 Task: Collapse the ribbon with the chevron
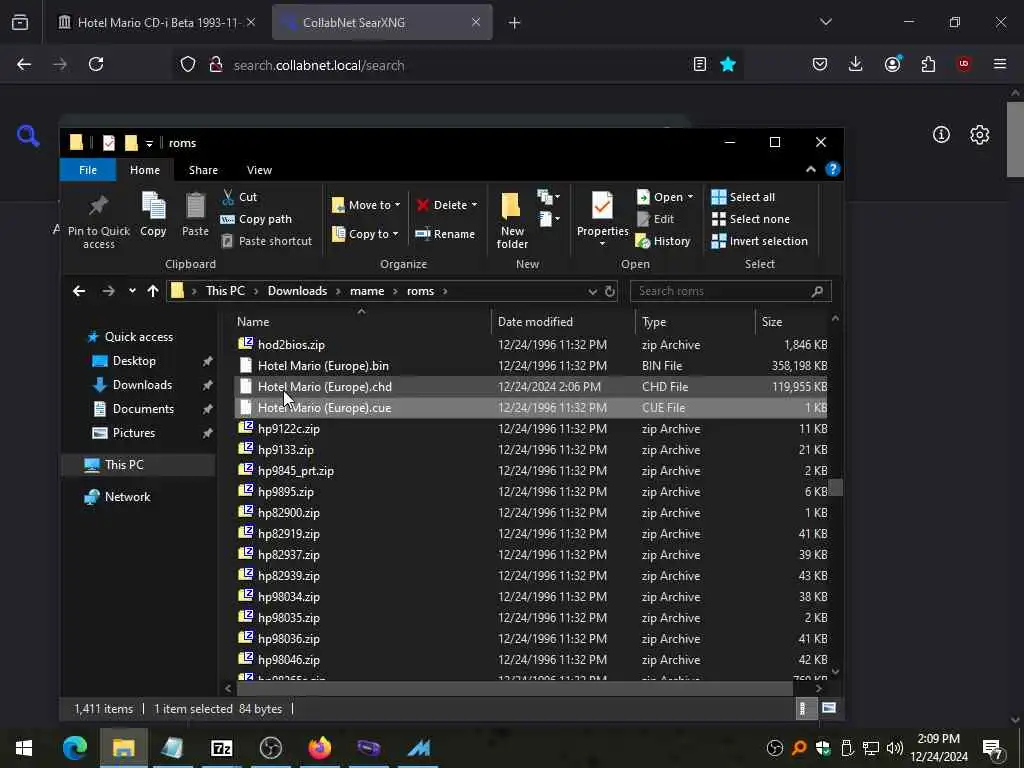[x=810, y=170]
